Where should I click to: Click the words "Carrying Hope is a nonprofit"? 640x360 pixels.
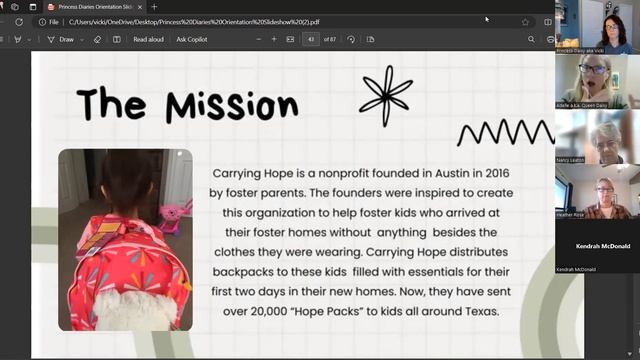pos(291,173)
